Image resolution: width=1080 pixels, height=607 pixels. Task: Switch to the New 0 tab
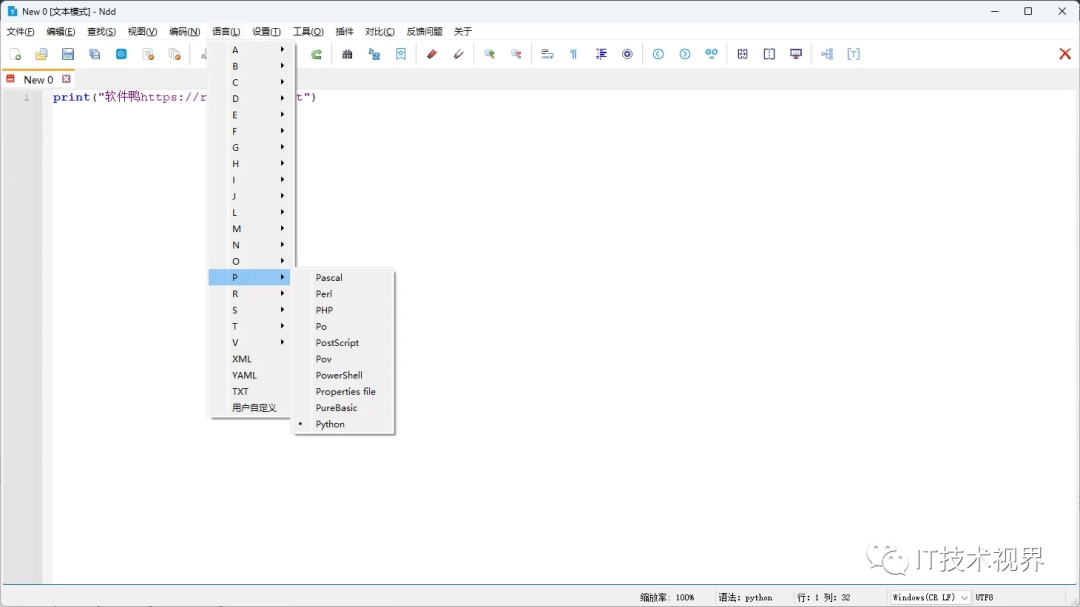[38, 80]
